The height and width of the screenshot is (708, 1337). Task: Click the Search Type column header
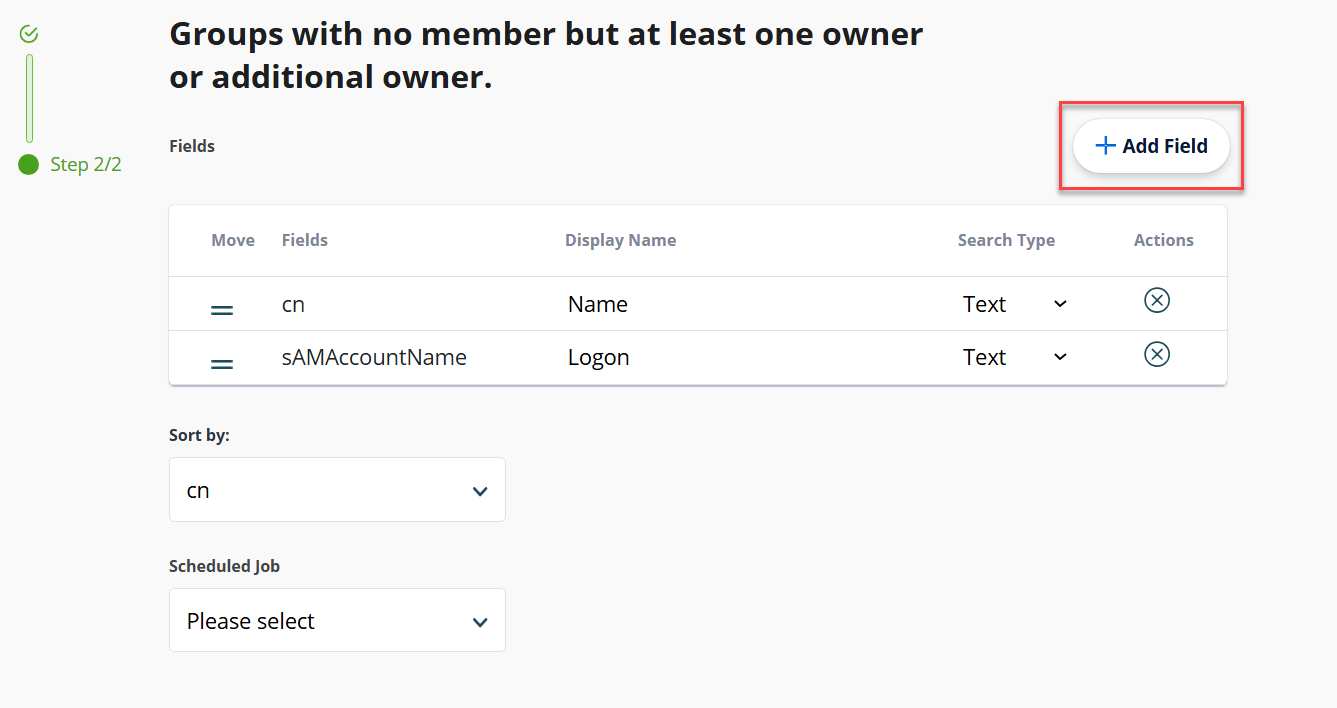1006,240
